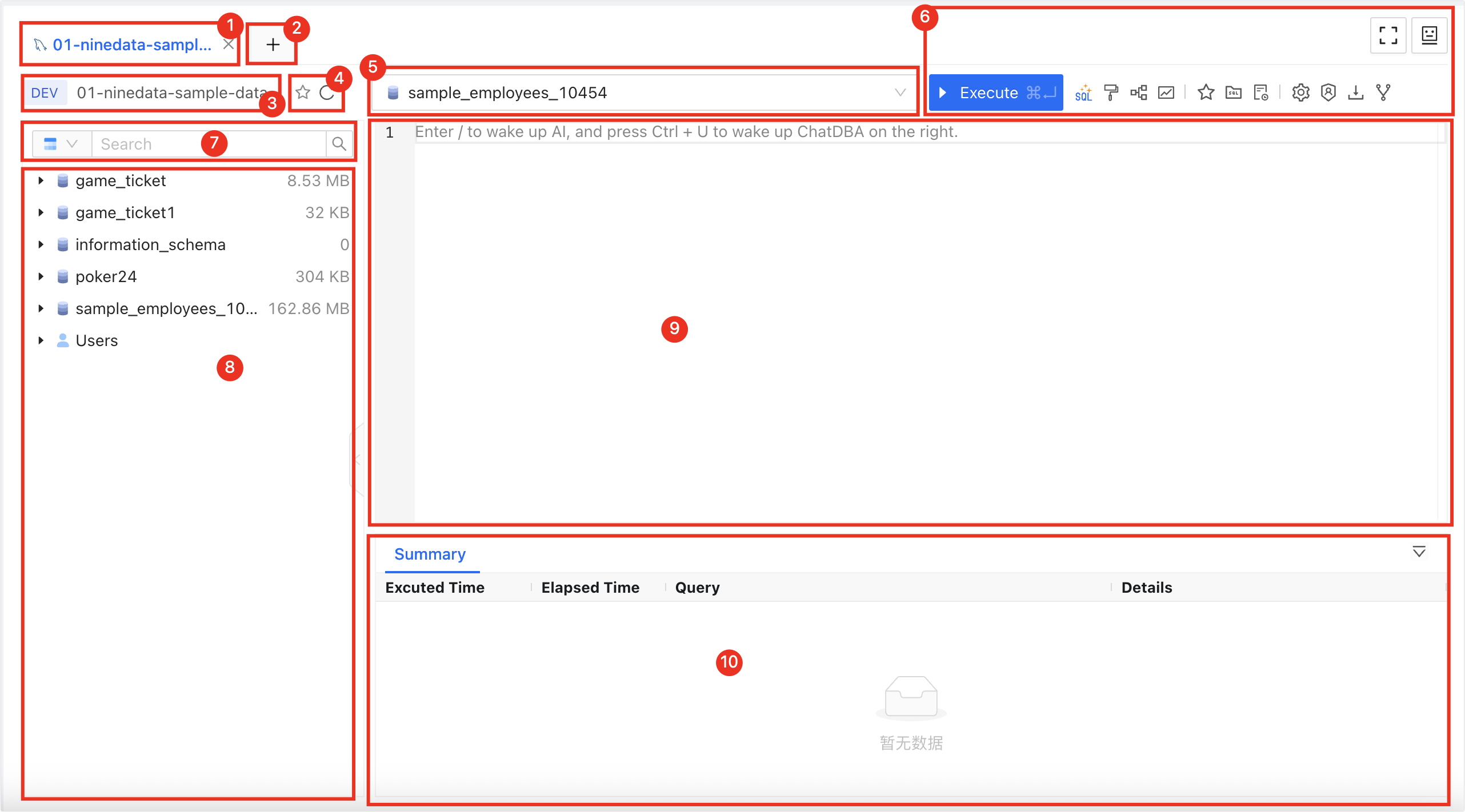Open the object type filter dropdown beside Search
This screenshot has height=812, width=1465.
point(61,144)
